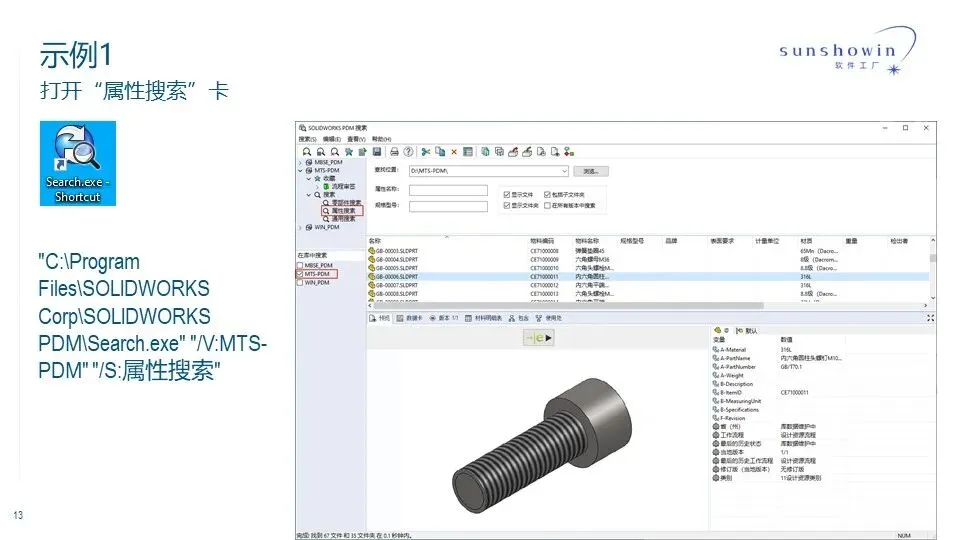Click the orange X delete toolbar icon
This screenshot has width=960, height=540.
coord(454,152)
